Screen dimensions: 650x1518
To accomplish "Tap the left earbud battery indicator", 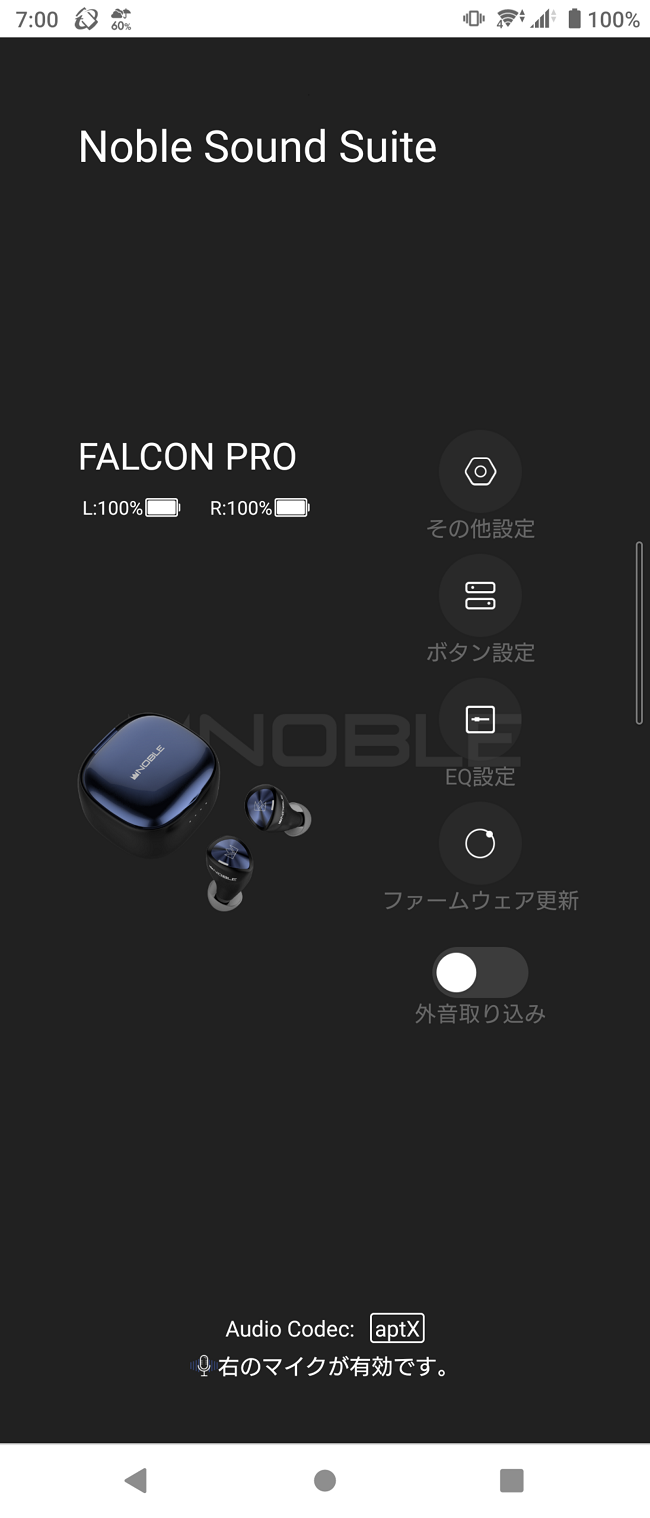I will click(x=131, y=508).
